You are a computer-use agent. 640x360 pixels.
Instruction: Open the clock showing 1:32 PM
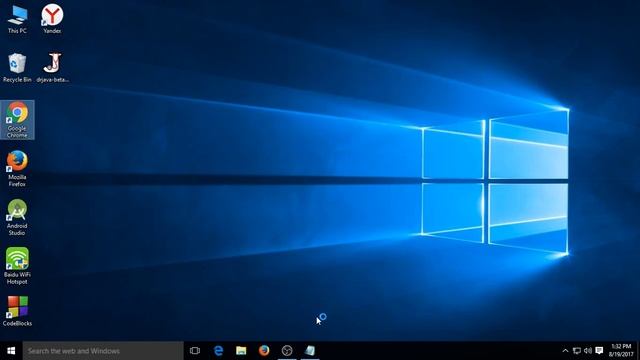pos(621,351)
